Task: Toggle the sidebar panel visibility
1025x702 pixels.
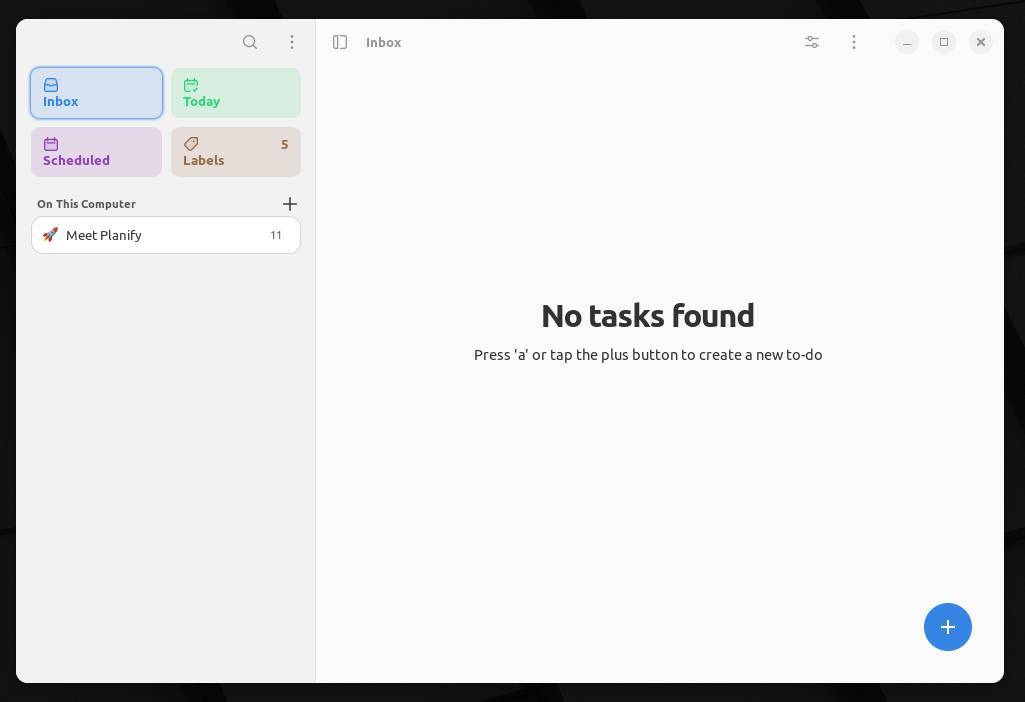Action: 340,42
